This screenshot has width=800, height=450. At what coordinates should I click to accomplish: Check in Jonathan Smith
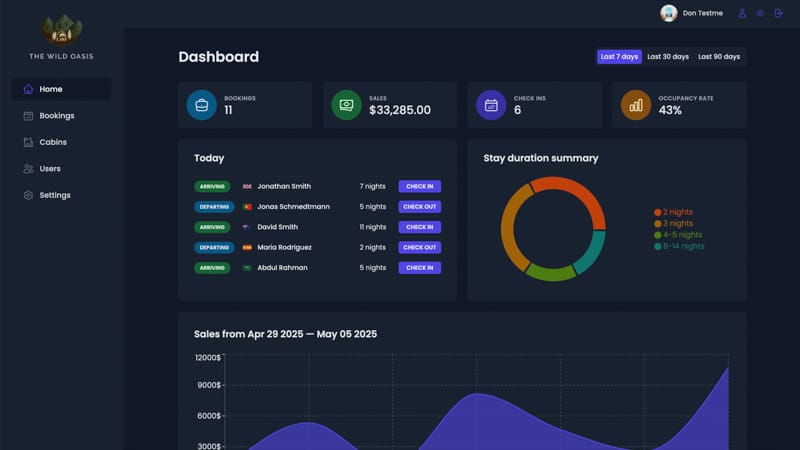pyautogui.click(x=419, y=186)
